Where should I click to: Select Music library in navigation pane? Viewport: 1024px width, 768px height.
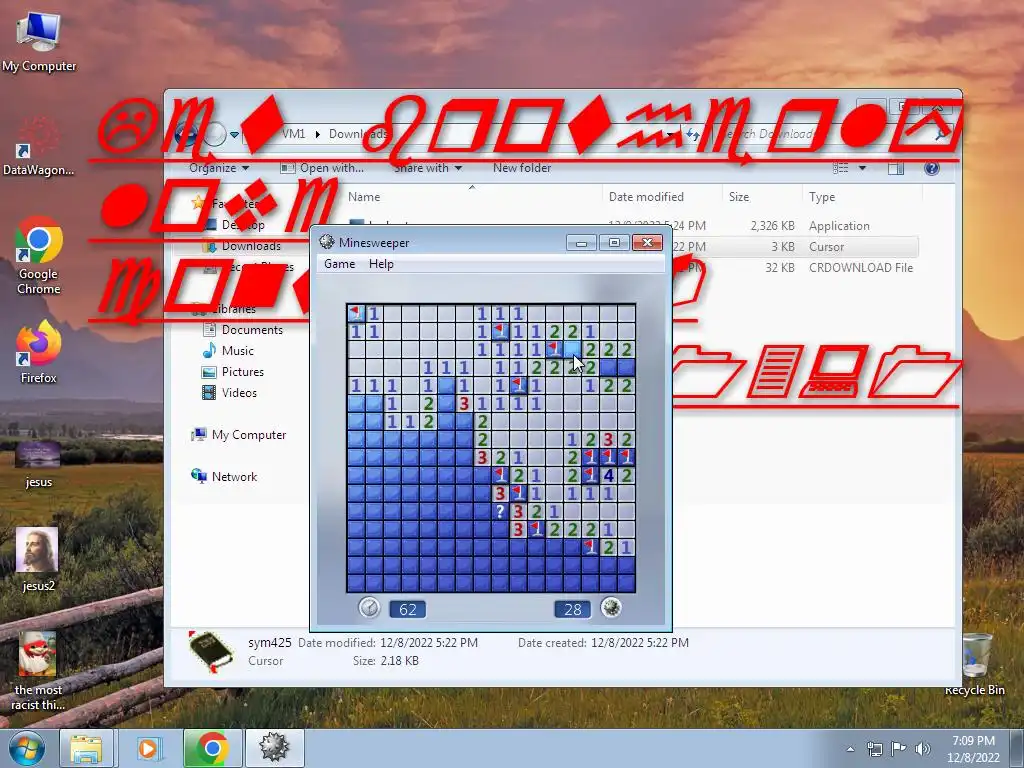tap(238, 351)
